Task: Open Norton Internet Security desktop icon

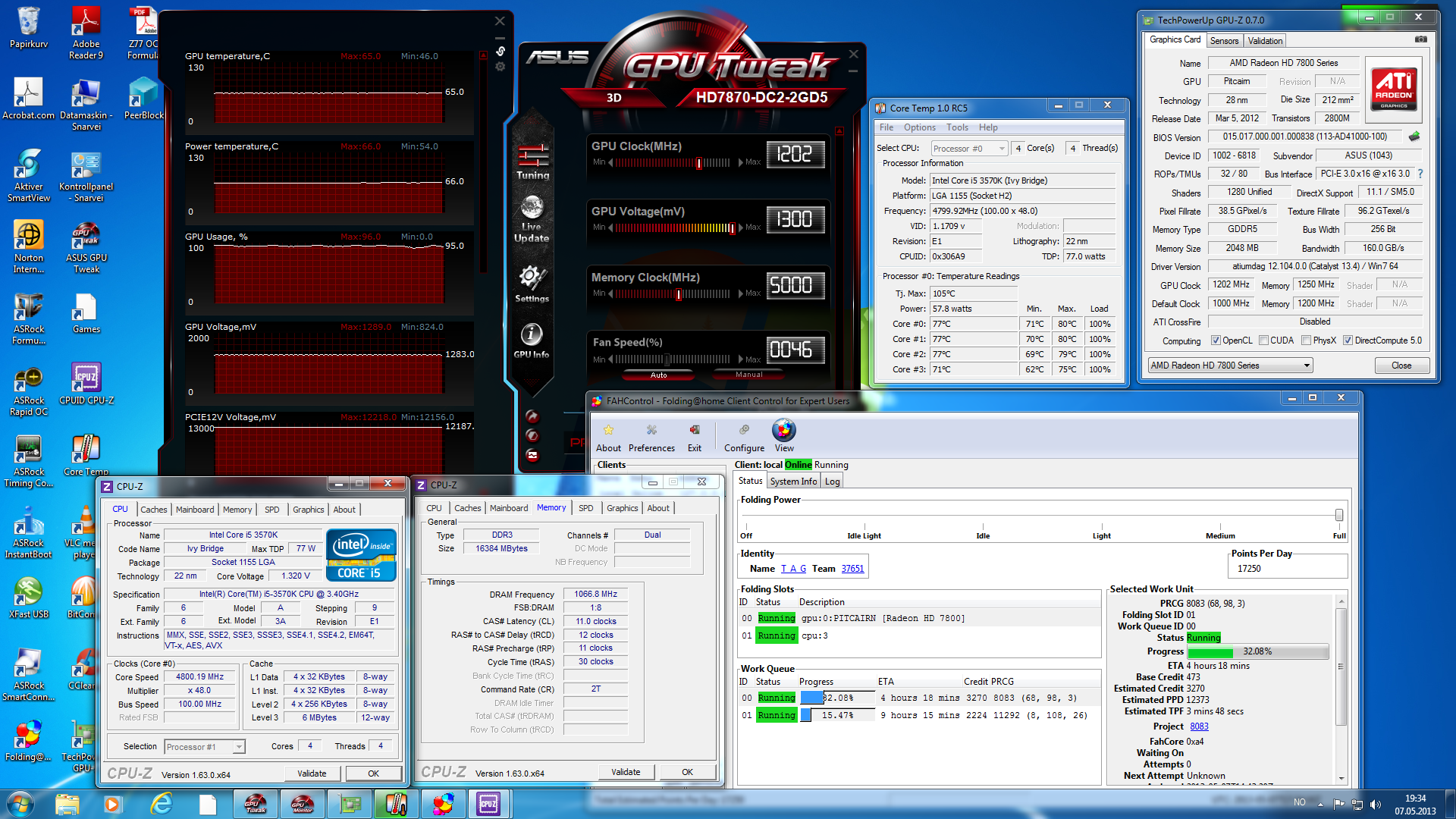Action: pos(29,247)
